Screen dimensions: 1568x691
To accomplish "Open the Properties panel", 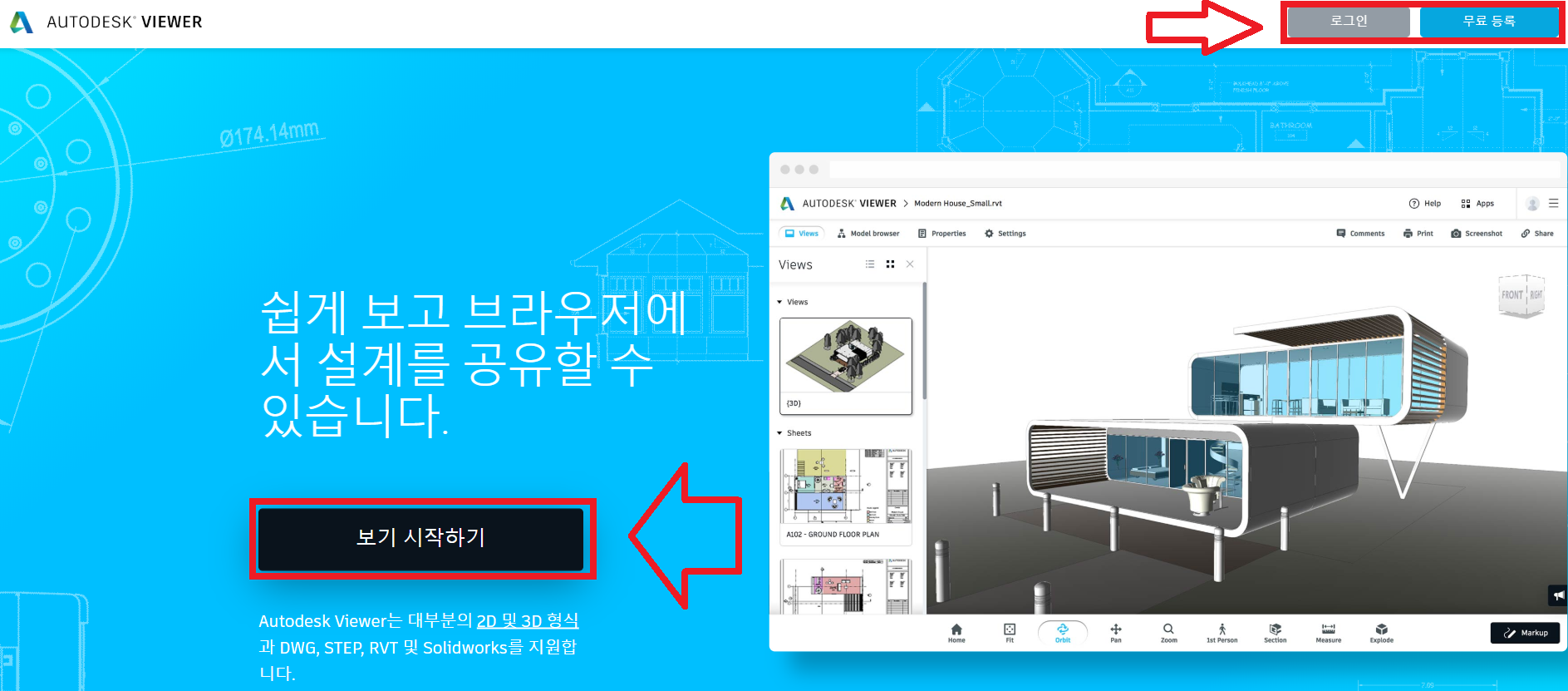I will (x=941, y=234).
